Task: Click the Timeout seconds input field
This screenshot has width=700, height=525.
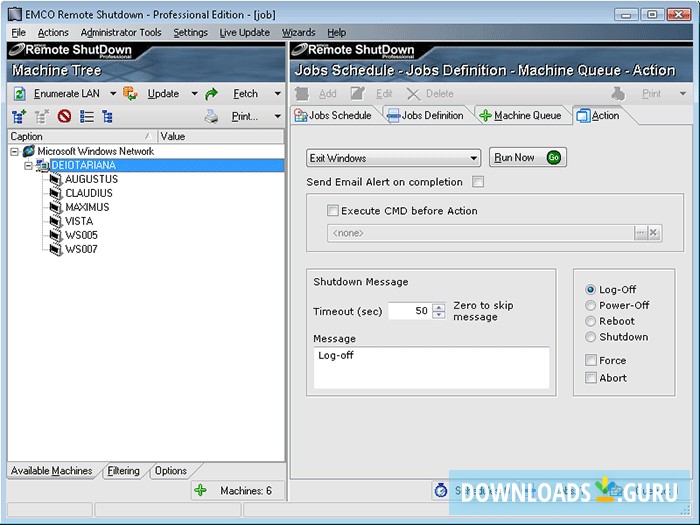Action: click(x=410, y=311)
